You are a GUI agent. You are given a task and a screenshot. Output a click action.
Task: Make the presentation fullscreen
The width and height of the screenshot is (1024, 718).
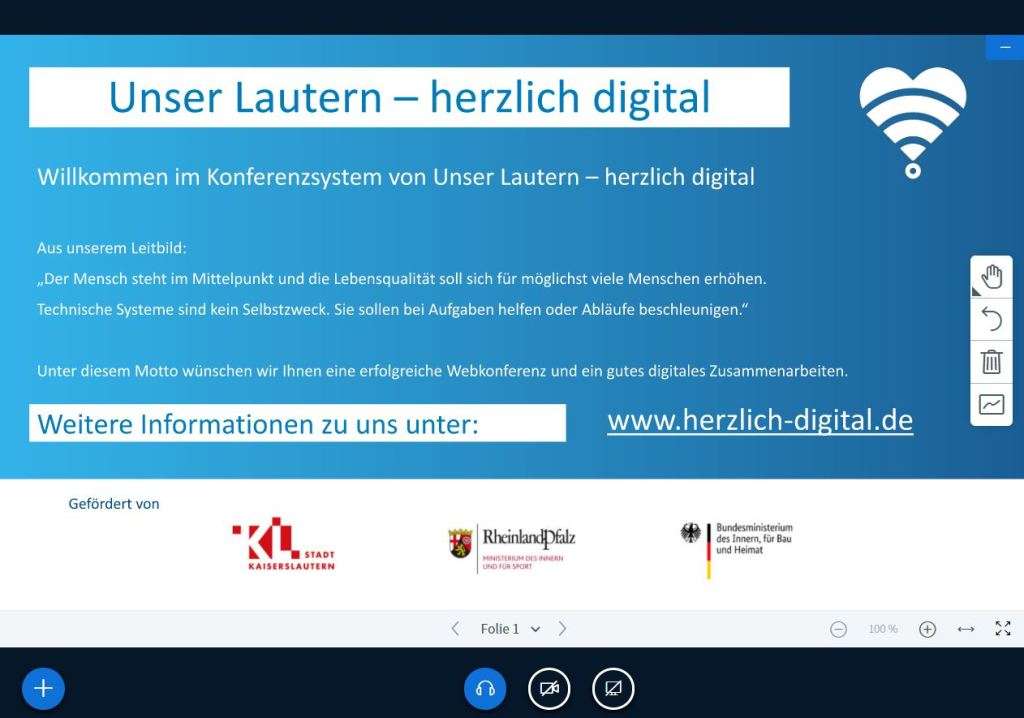pos(1003,629)
